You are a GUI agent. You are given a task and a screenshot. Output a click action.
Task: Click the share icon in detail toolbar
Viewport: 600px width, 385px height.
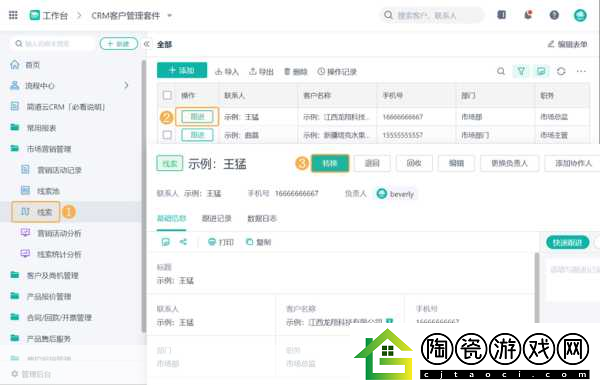[183, 242]
